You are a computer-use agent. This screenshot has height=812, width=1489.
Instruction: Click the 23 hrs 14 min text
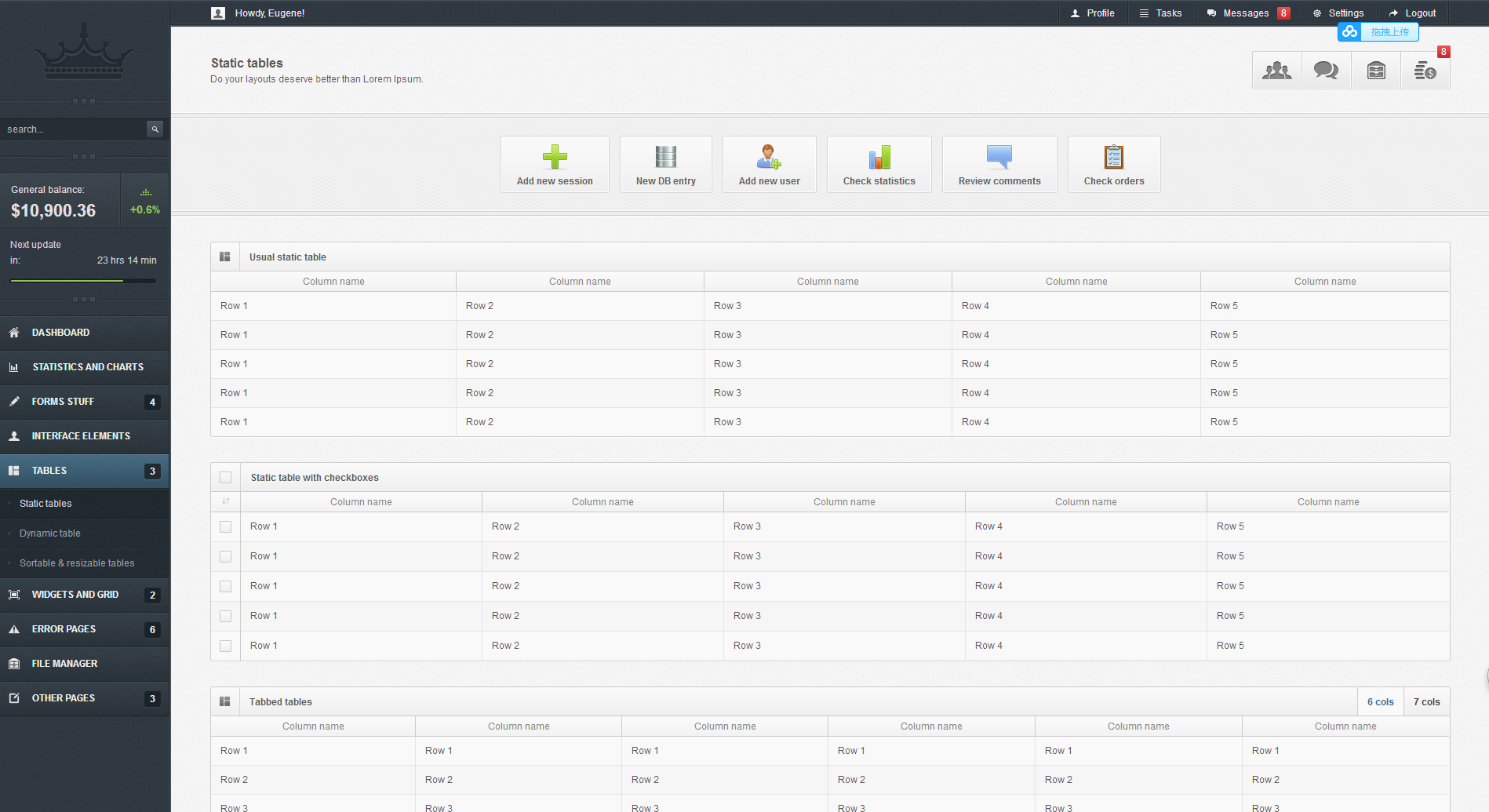pos(127,260)
